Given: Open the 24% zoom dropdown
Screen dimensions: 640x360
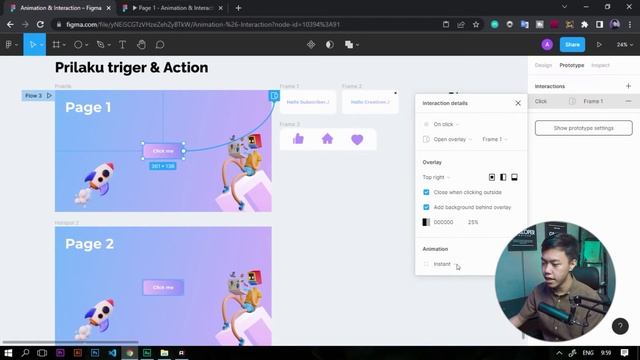Looking at the screenshot, I should pos(624,44).
